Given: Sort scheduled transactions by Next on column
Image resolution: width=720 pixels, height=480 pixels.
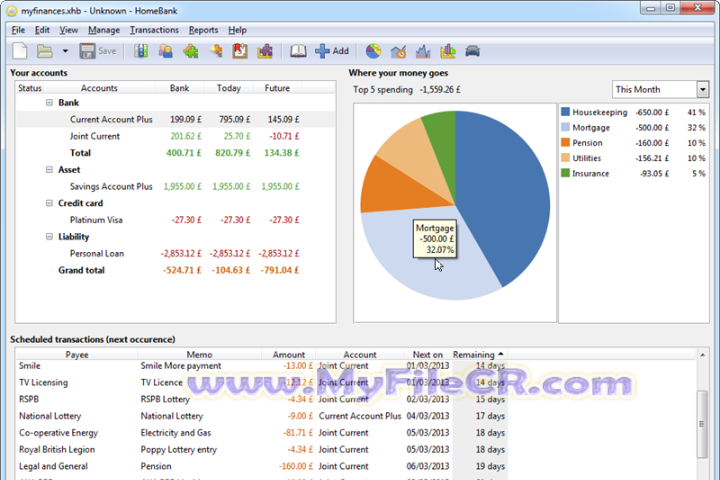Looking at the screenshot, I should tap(428, 355).
